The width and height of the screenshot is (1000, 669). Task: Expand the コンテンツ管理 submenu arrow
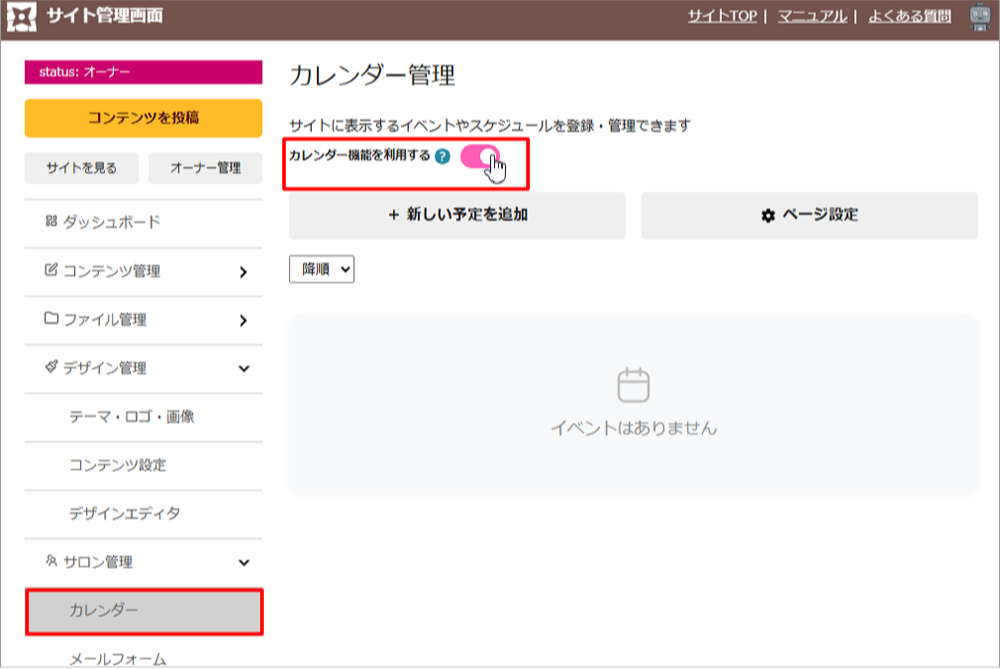(x=243, y=271)
